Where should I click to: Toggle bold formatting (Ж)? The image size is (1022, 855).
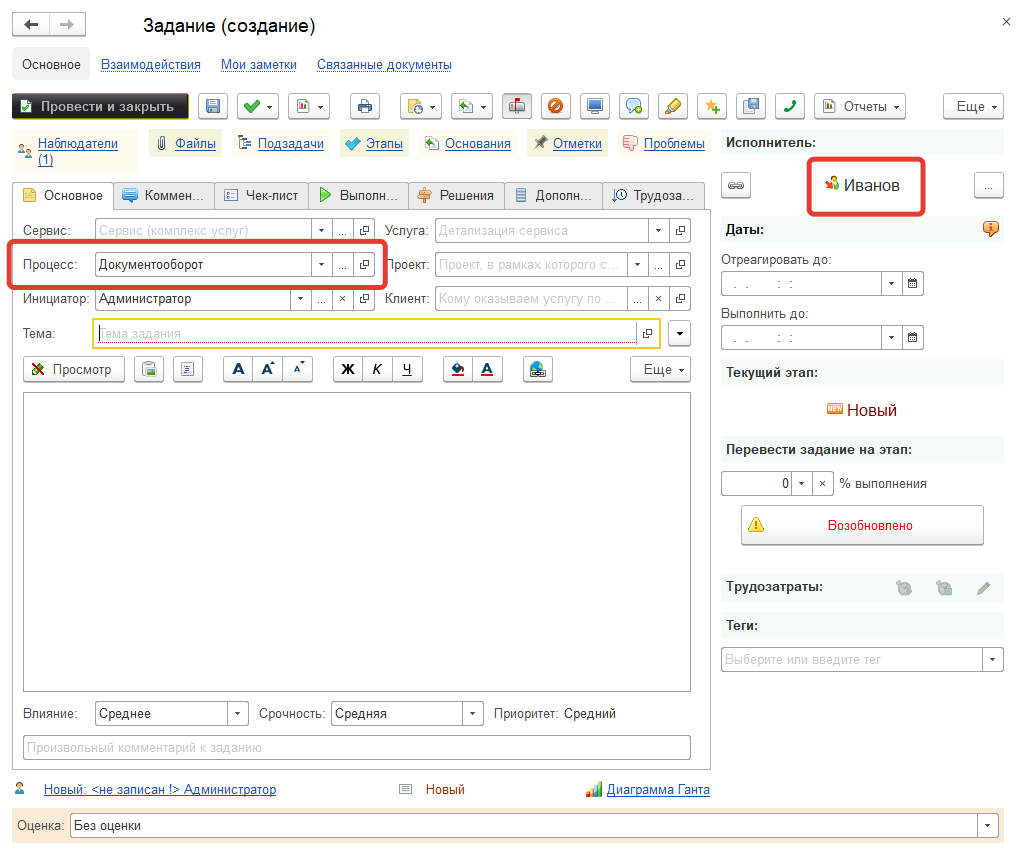coord(348,369)
